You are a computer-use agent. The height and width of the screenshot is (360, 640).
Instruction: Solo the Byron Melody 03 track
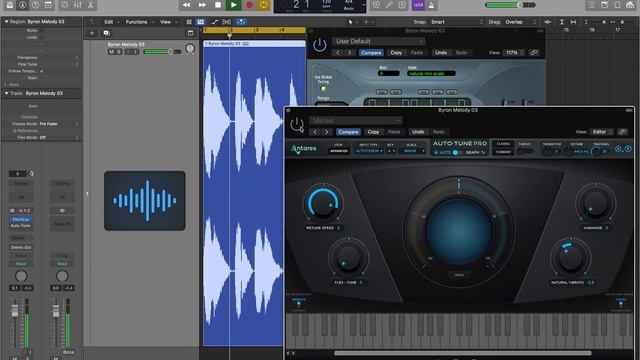click(118, 52)
